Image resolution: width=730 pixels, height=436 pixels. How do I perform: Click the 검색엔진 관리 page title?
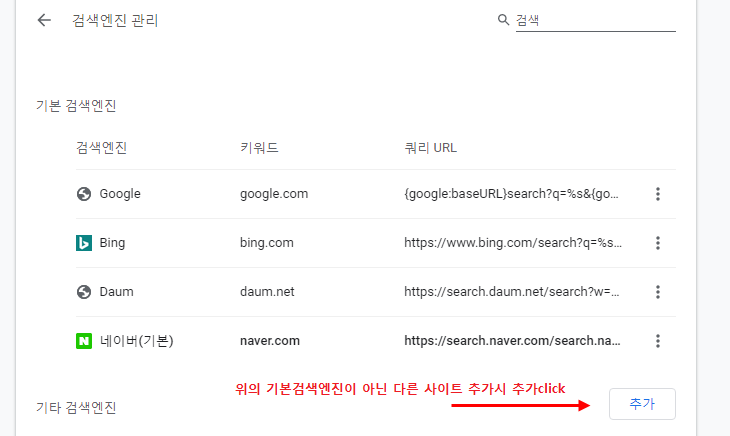click(115, 20)
